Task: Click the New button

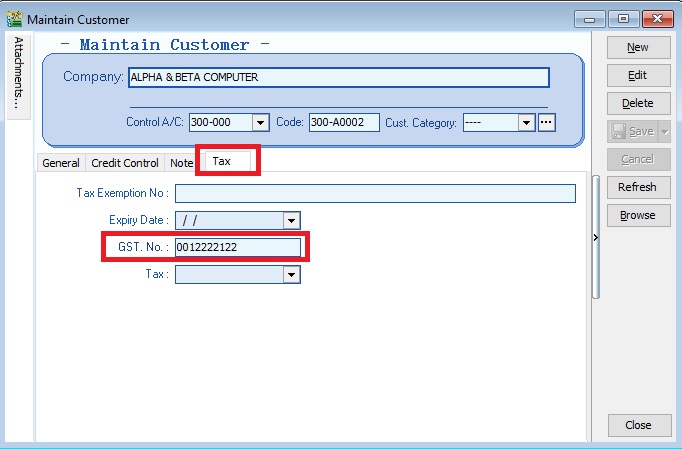Action: coord(637,47)
